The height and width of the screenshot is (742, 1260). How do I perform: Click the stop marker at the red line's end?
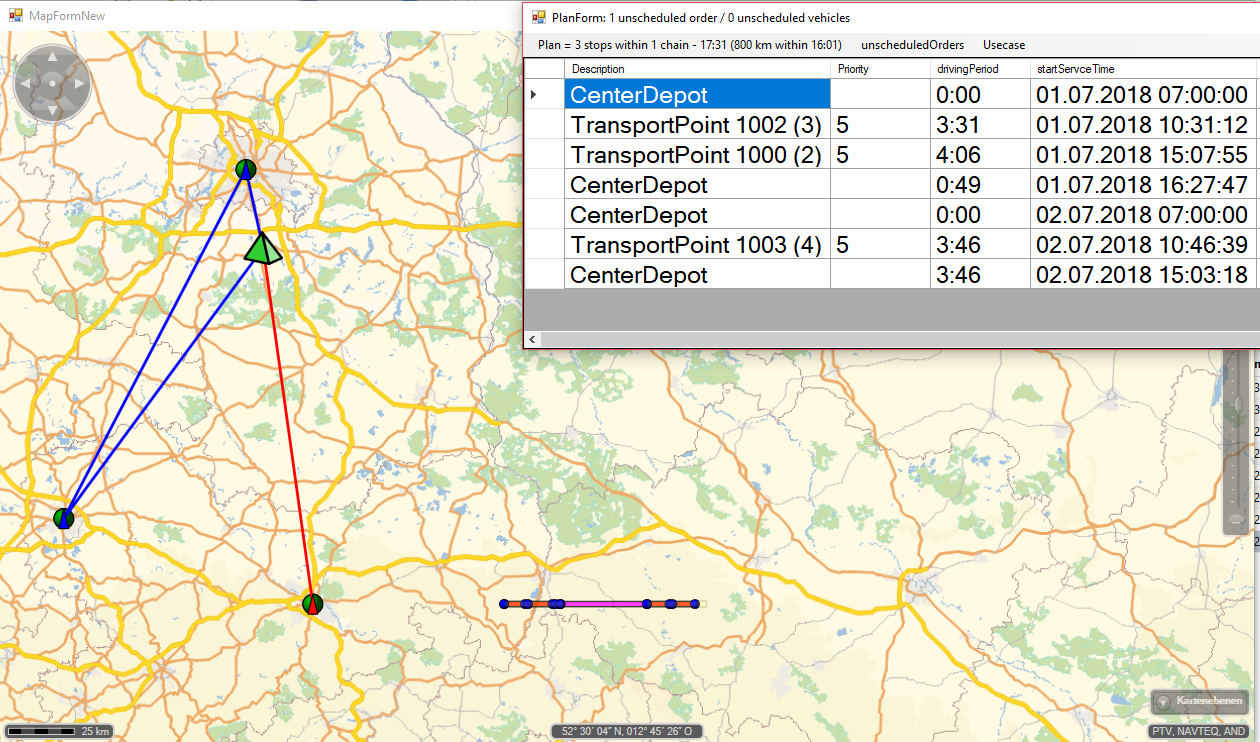click(x=313, y=604)
